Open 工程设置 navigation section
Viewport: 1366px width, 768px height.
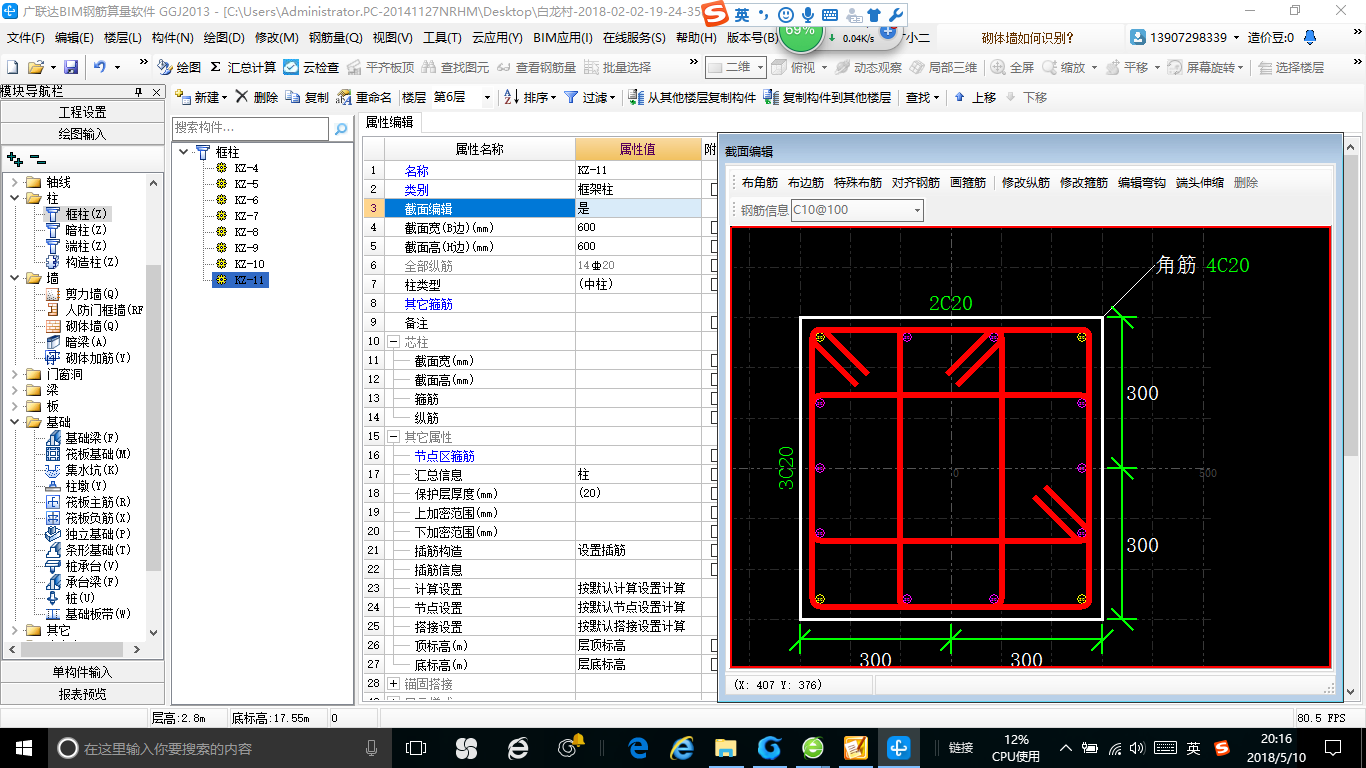click(82, 112)
